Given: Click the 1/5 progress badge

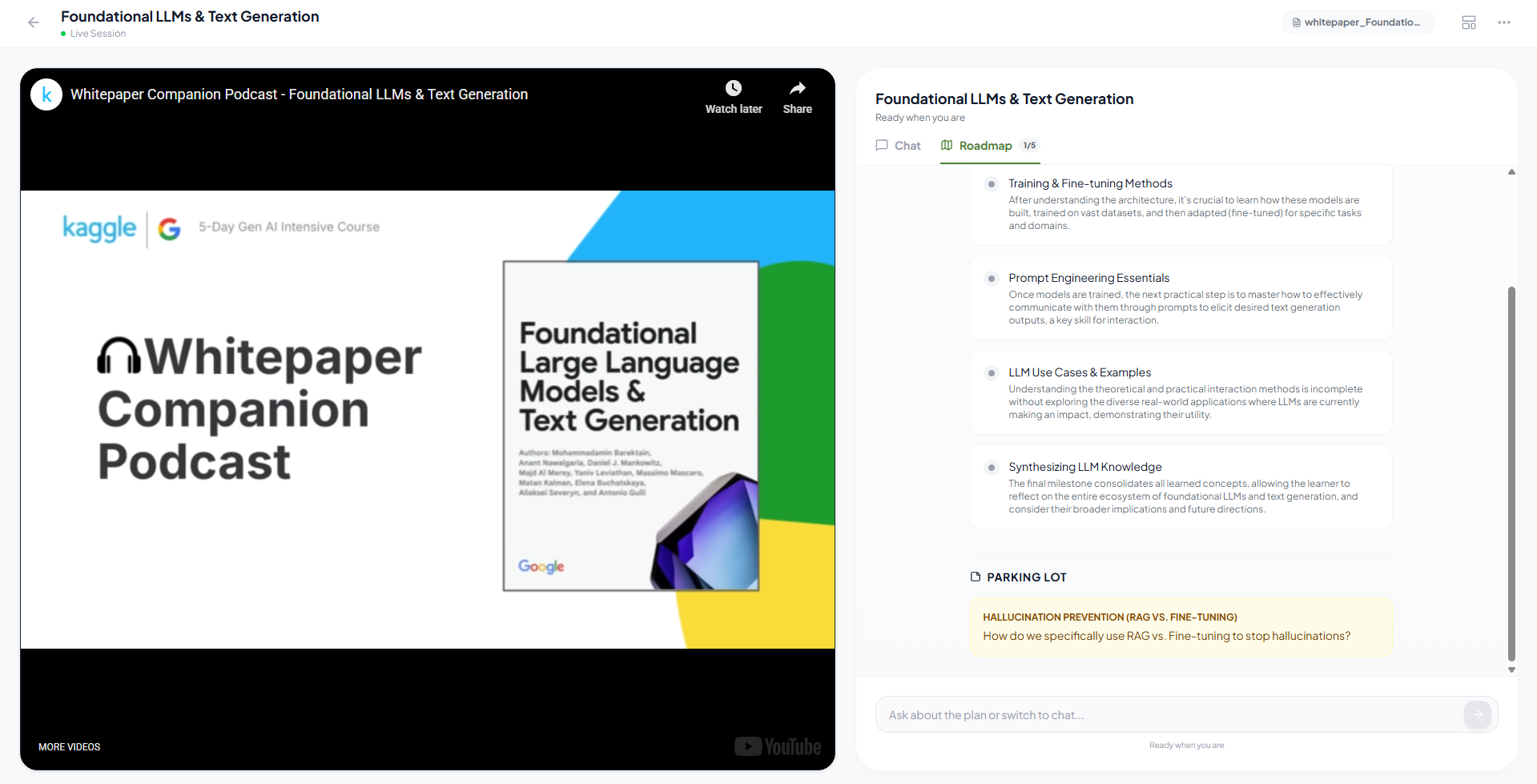Looking at the screenshot, I should coord(1030,146).
